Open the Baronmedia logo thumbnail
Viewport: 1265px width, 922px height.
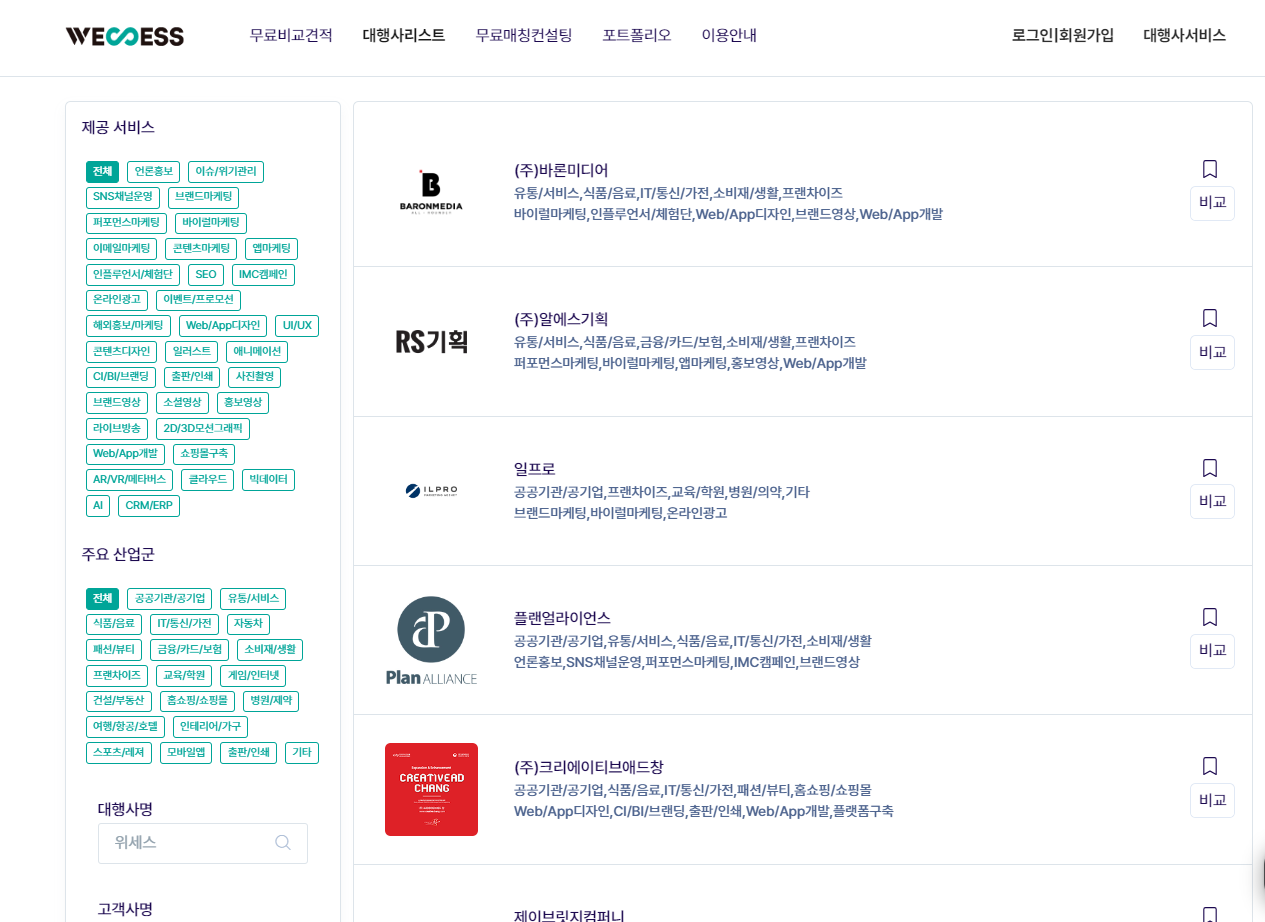(431, 191)
